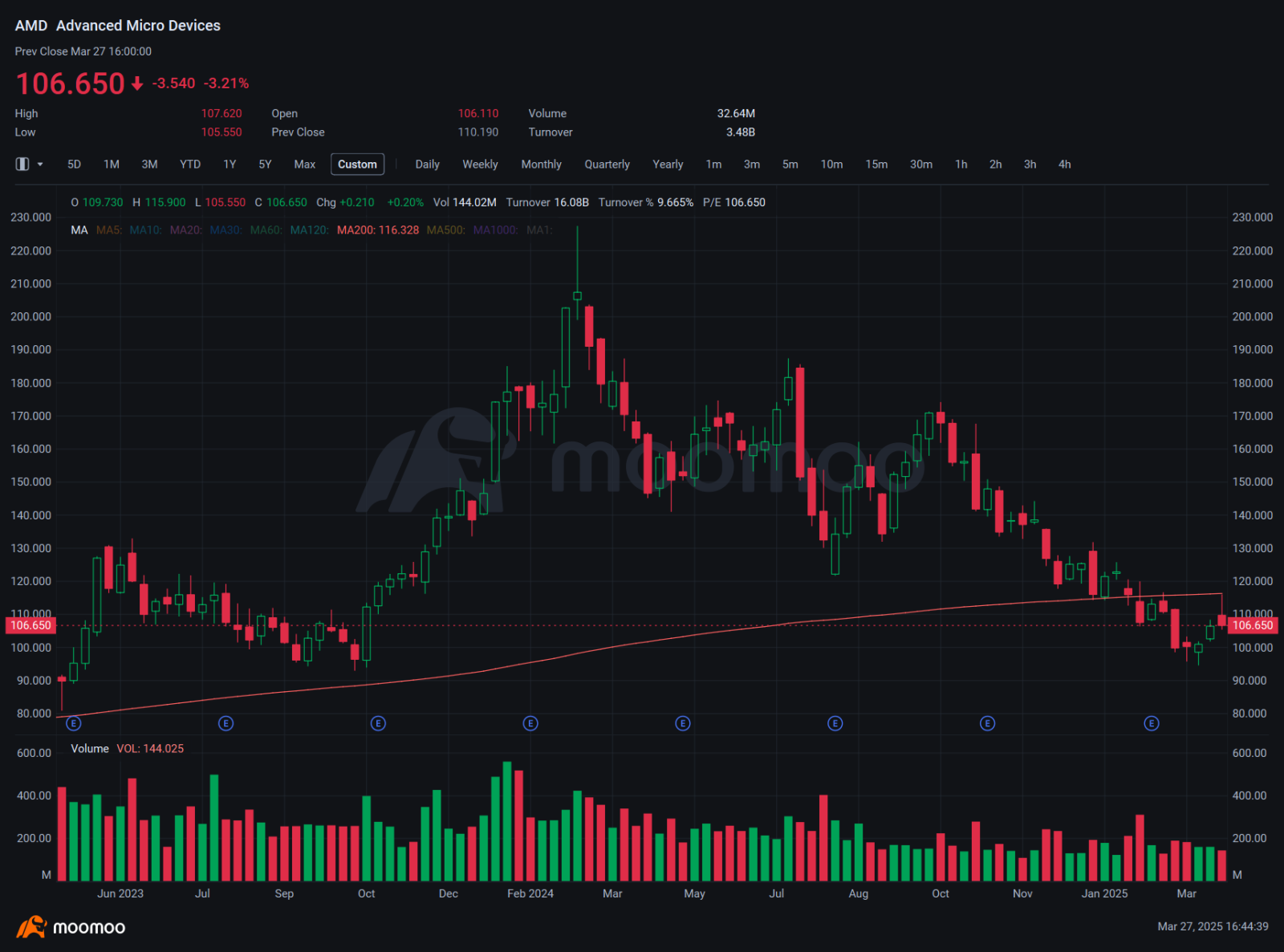Switch to Quarterly interval

coord(607,165)
